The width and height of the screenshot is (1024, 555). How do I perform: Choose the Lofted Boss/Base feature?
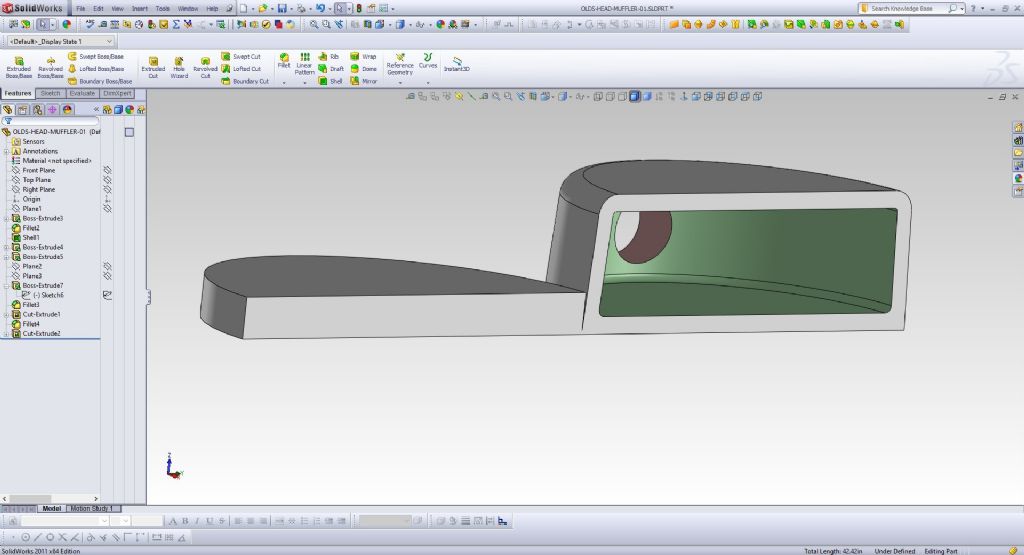pyautogui.click(x=95, y=69)
